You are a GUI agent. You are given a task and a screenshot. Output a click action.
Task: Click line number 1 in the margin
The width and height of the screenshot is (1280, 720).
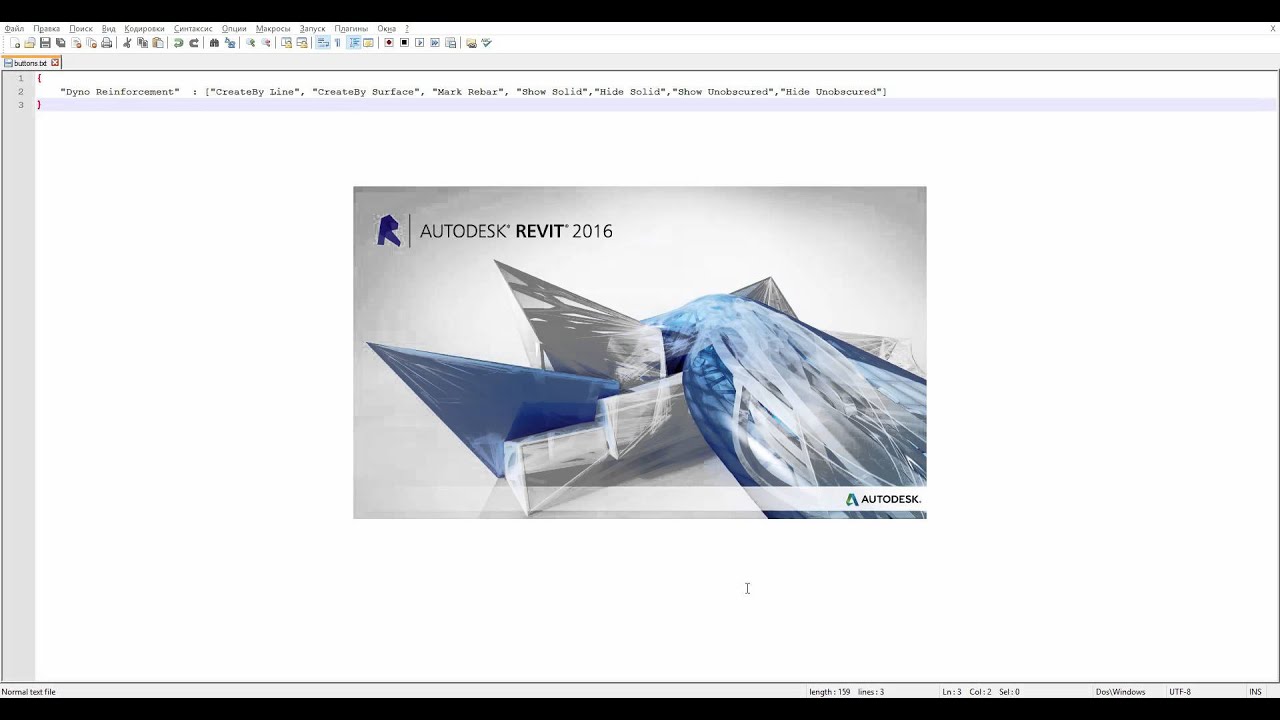(x=20, y=78)
